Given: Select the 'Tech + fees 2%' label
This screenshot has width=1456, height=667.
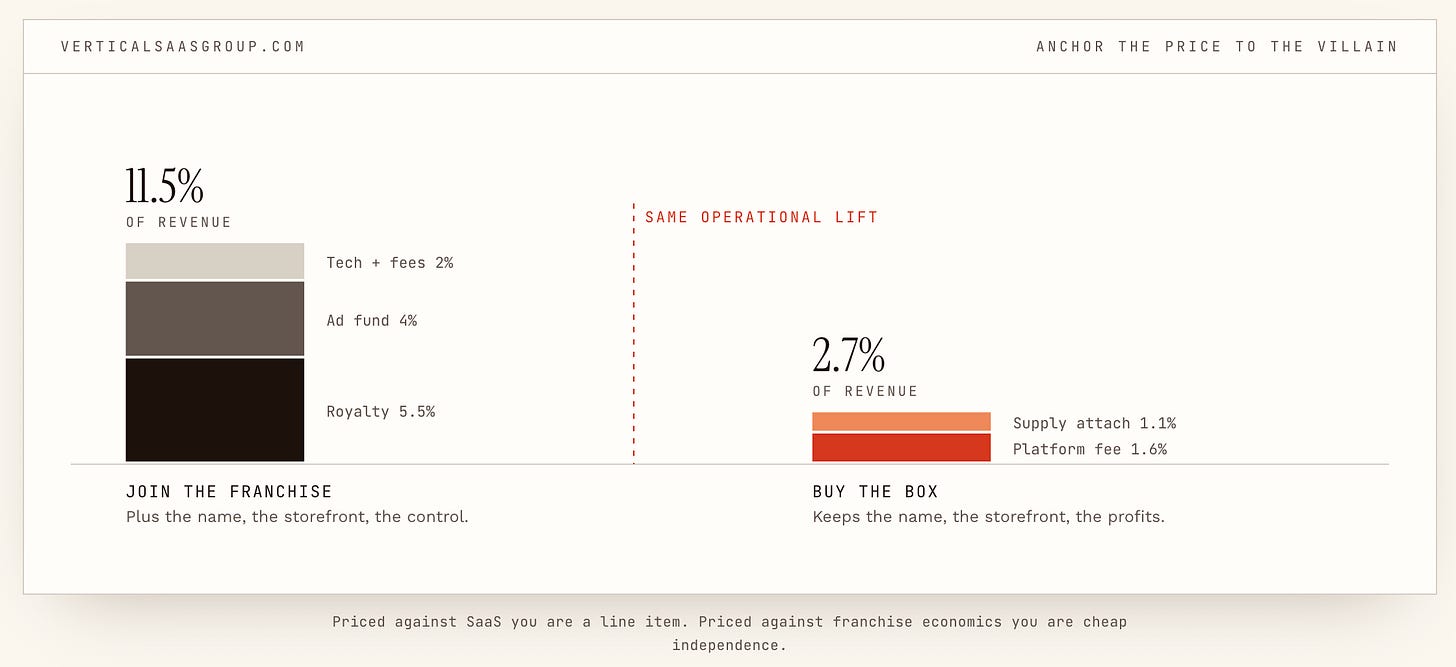Looking at the screenshot, I should [390, 263].
